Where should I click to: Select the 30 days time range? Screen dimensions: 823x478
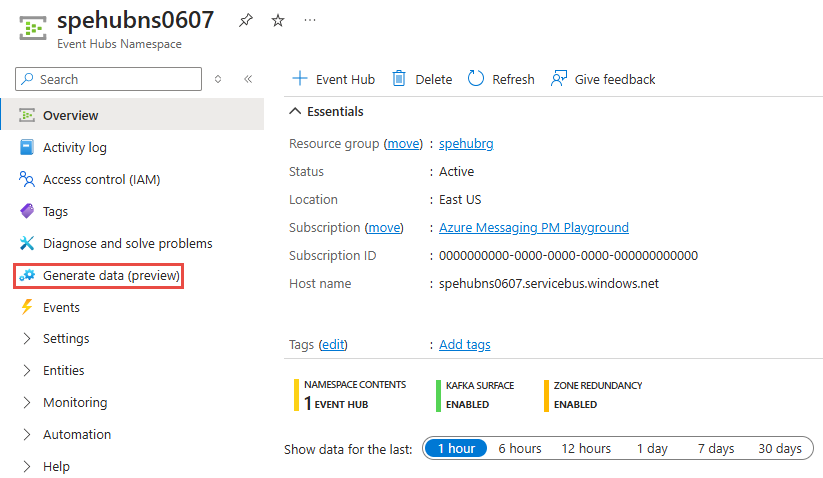pyautogui.click(x=779, y=449)
